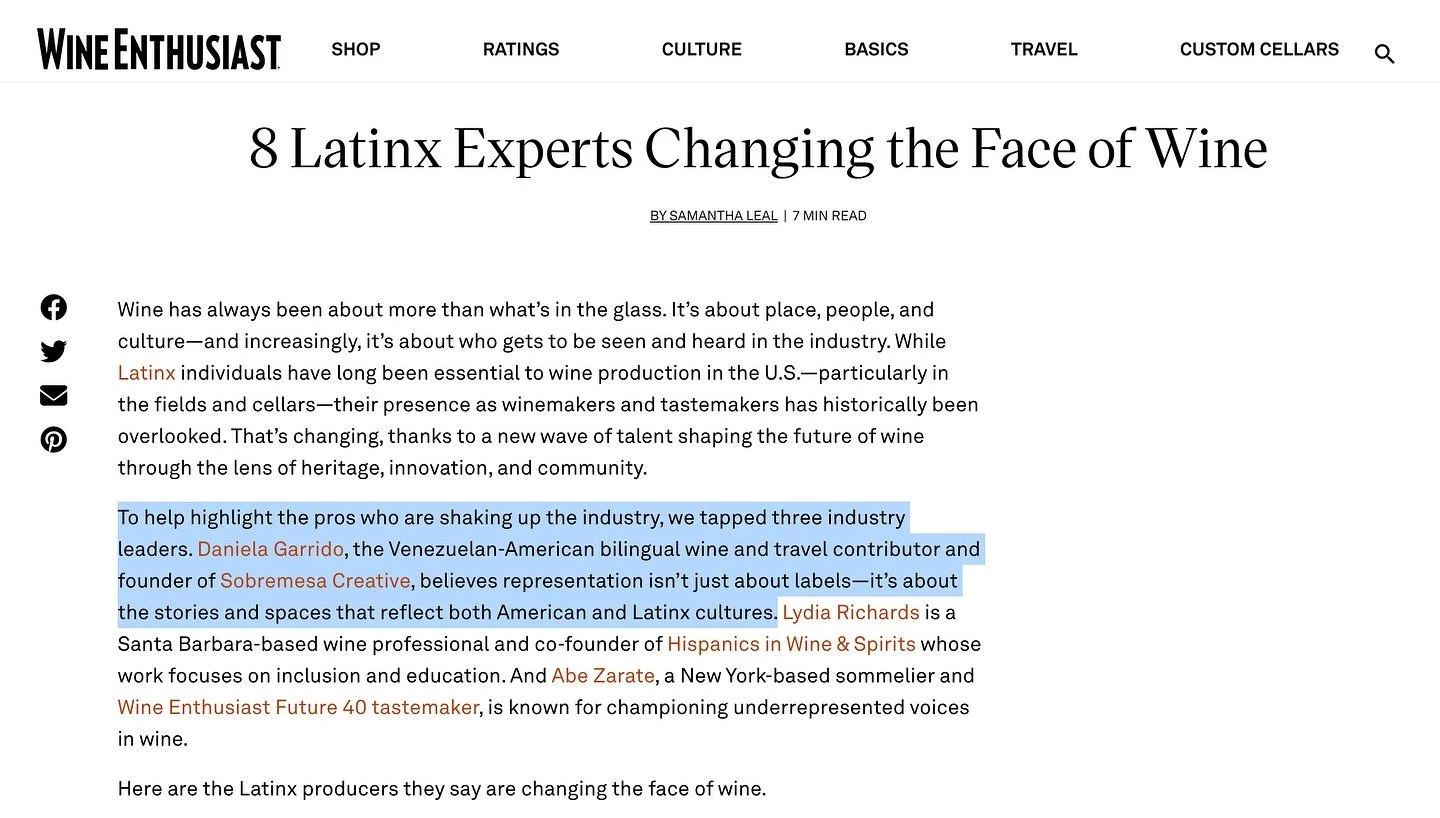Share article via Facebook icon

click(54, 307)
